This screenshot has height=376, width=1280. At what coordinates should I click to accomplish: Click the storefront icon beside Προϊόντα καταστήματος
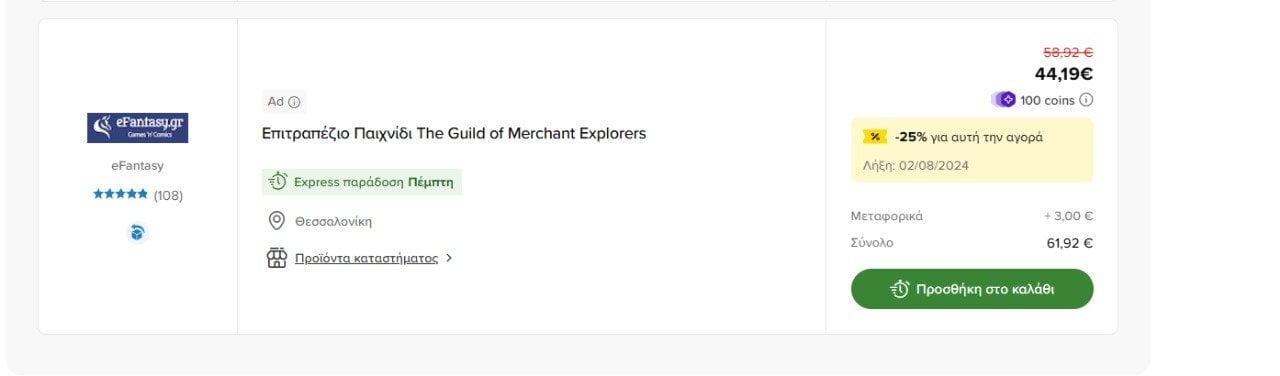[277, 258]
